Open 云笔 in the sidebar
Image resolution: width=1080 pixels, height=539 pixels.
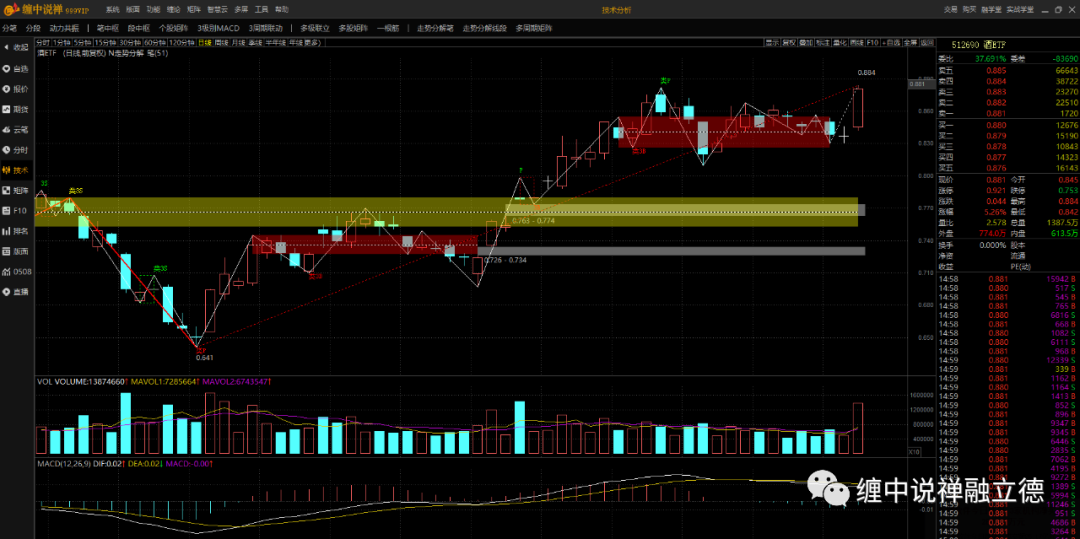click(15, 129)
